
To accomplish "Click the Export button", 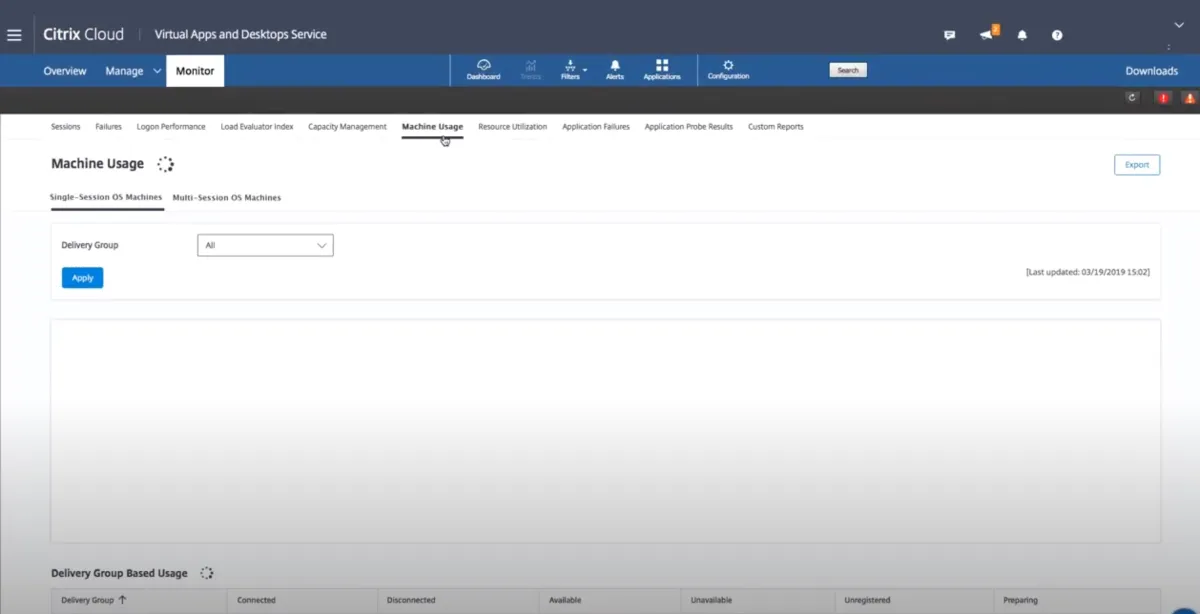I will (x=1136, y=165).
